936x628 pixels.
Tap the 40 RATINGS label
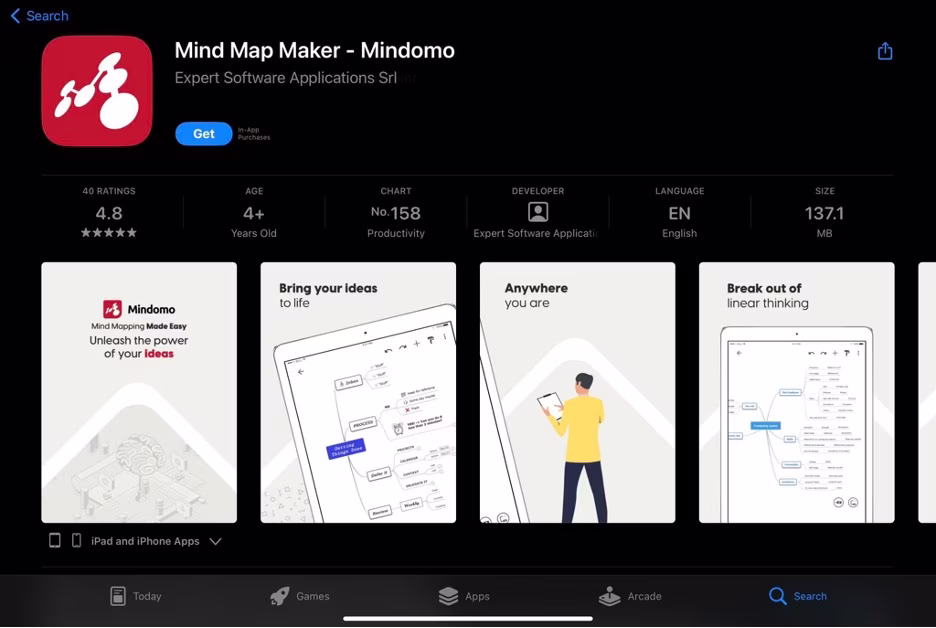[109, 191]
